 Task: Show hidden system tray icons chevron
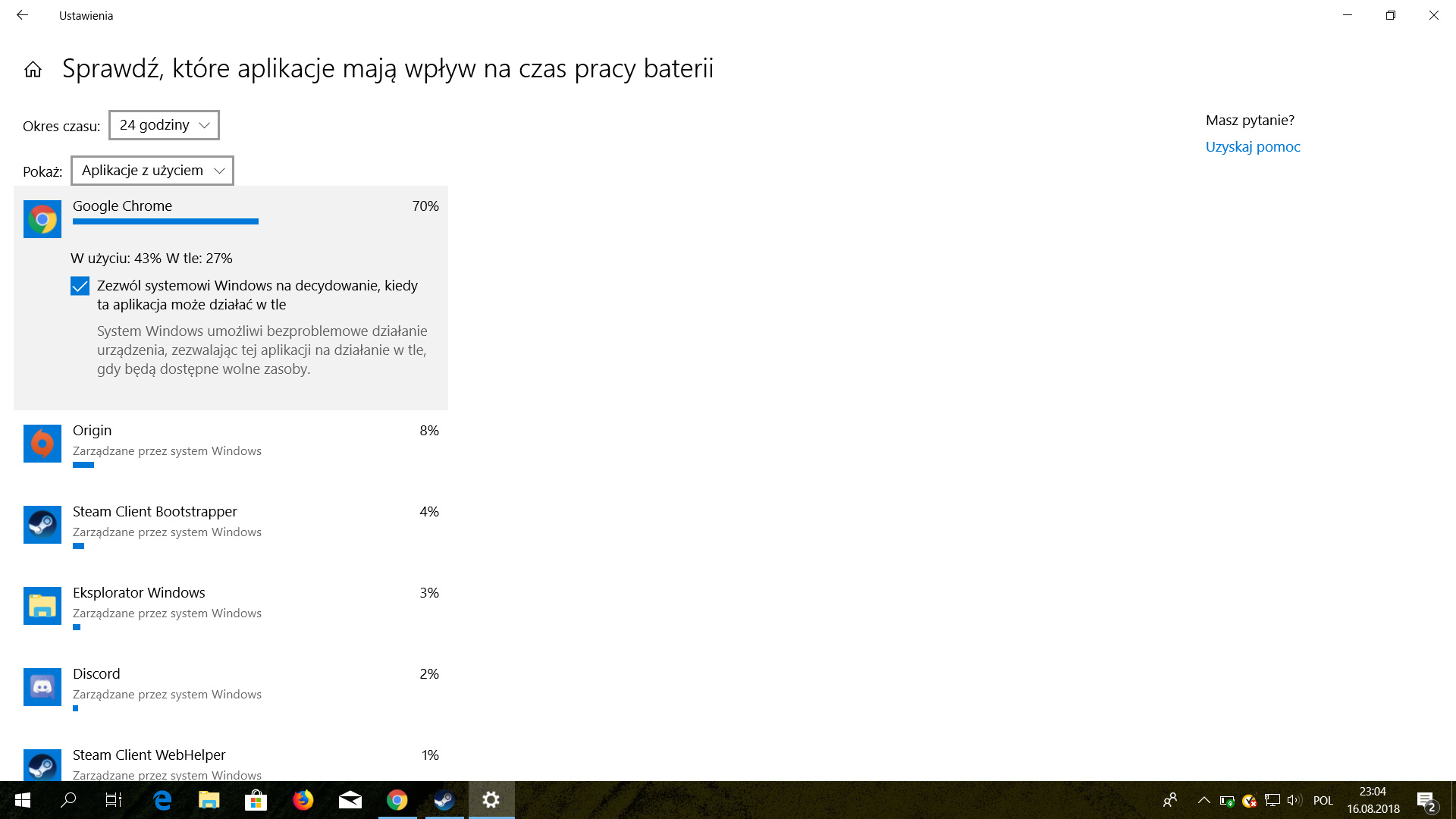tap(1203, 800)
